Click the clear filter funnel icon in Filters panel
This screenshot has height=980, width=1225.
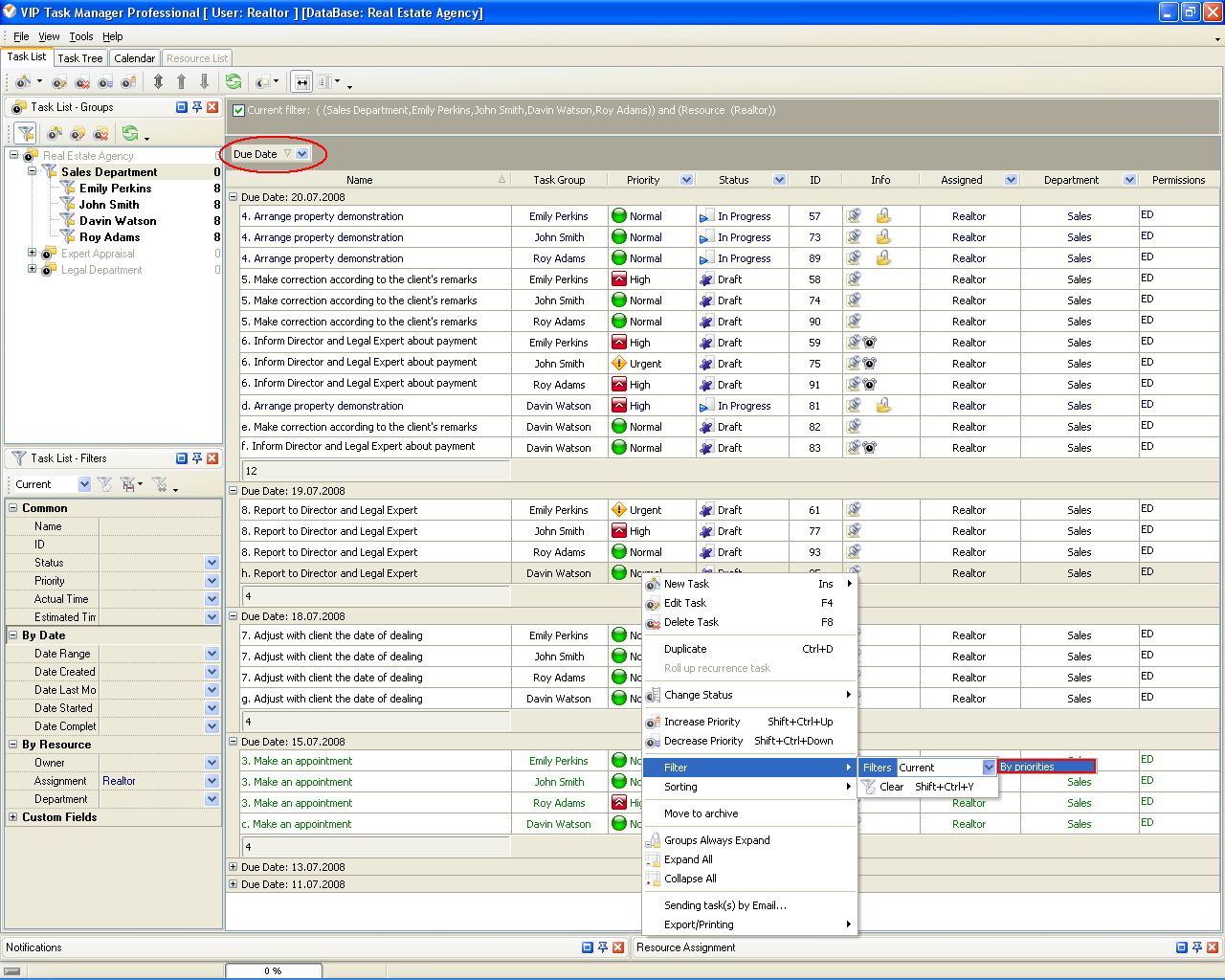[x=160, y=484]
